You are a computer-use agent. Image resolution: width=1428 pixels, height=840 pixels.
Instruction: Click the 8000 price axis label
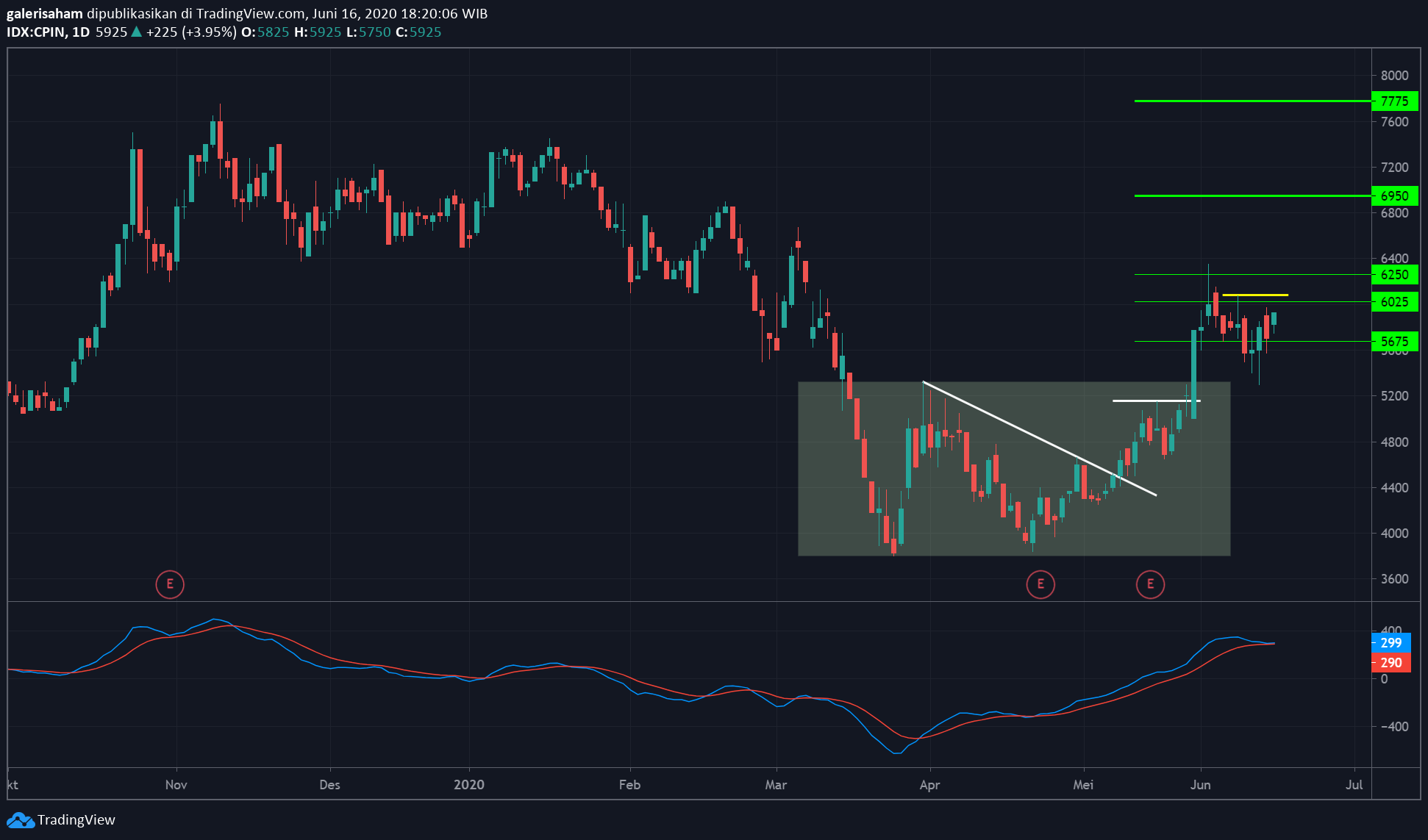(x=1394, y=76)
